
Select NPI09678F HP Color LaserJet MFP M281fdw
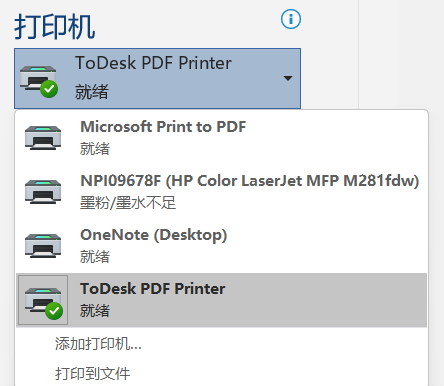[x=222, y=192]
